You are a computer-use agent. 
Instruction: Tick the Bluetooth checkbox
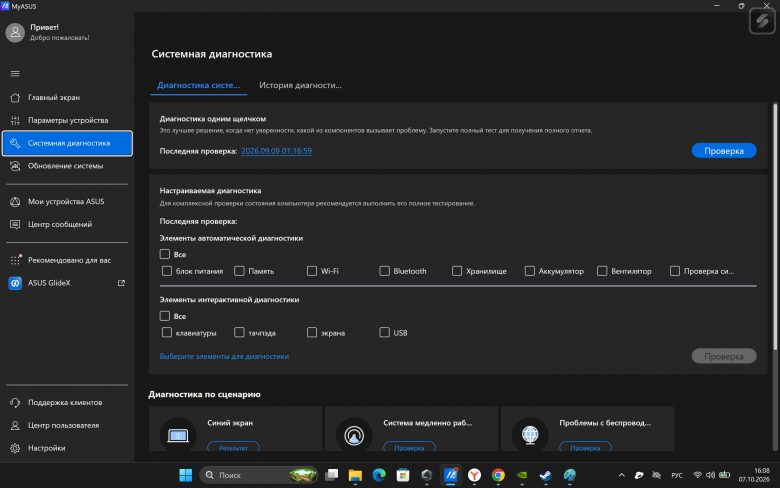[385, 271]
